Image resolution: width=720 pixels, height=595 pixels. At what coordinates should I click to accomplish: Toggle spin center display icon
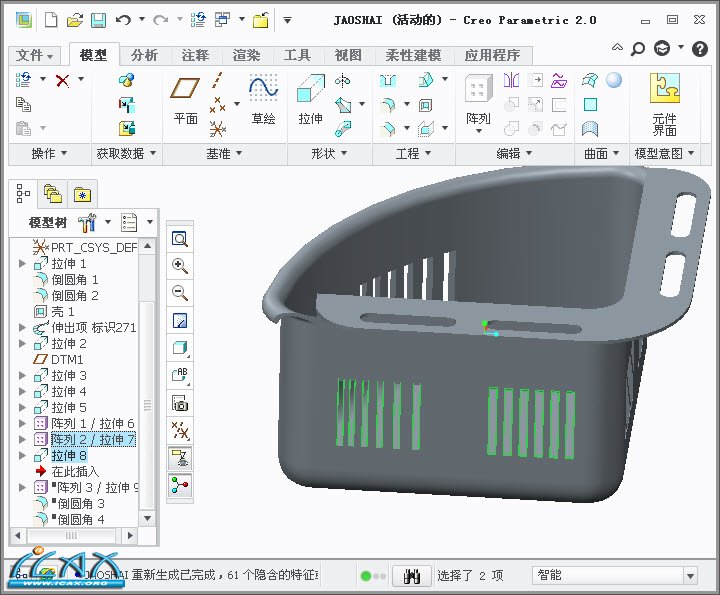click(180, 484)
